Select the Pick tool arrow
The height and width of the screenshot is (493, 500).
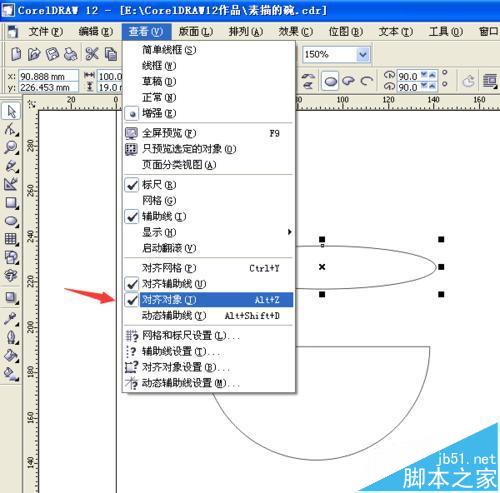(x=11, y=111)
